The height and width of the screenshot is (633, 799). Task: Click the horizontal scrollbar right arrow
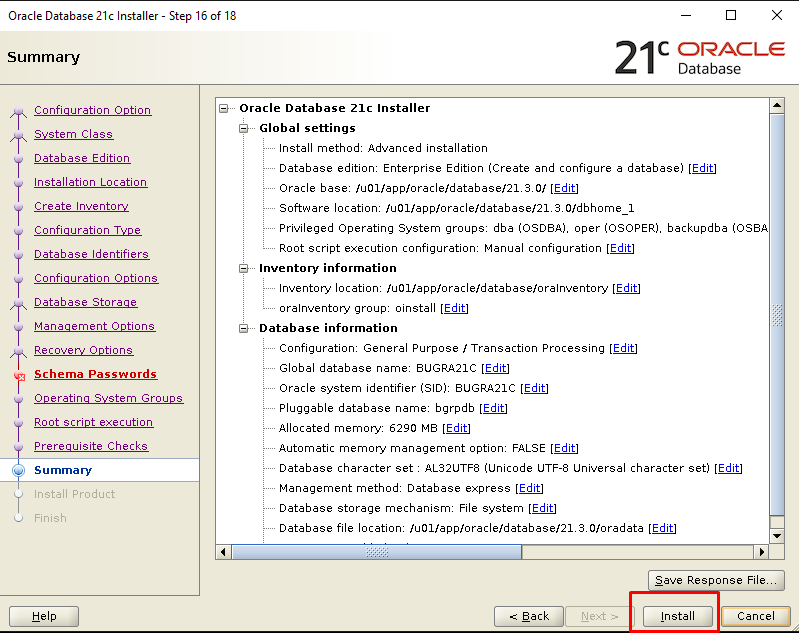click(761, 552)
